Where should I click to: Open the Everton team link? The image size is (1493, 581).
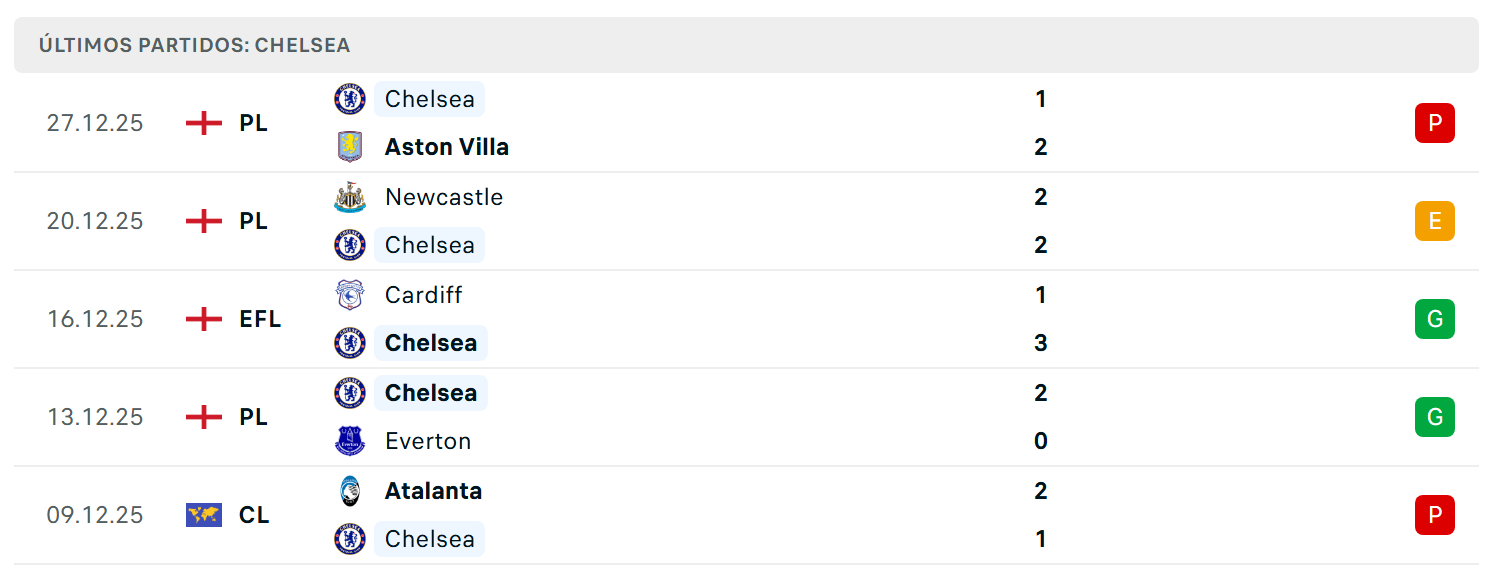428,441
